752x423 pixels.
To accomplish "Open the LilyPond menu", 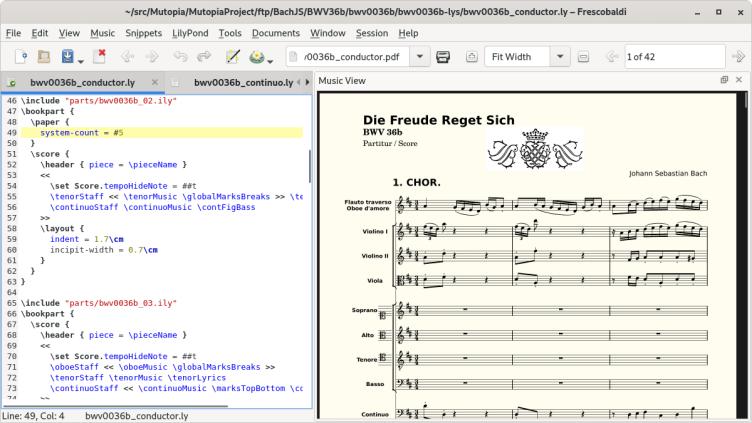I will [189, 33].
